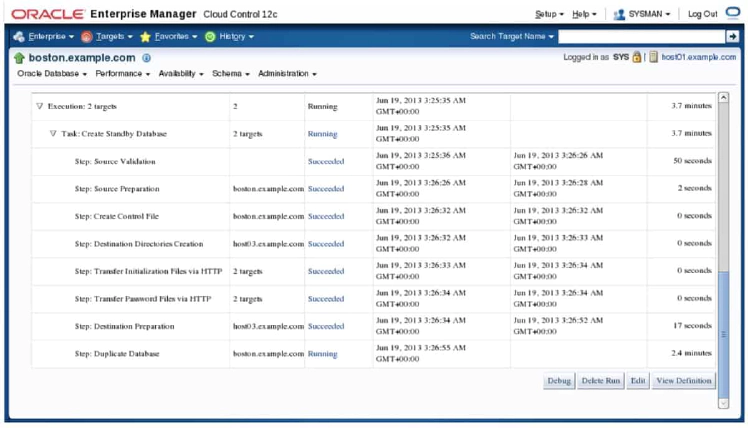The width and height of the screenshot is (750, 428).
Task: Click Succeeded status for Transfer Password Files step
Action: coord(326,299)
